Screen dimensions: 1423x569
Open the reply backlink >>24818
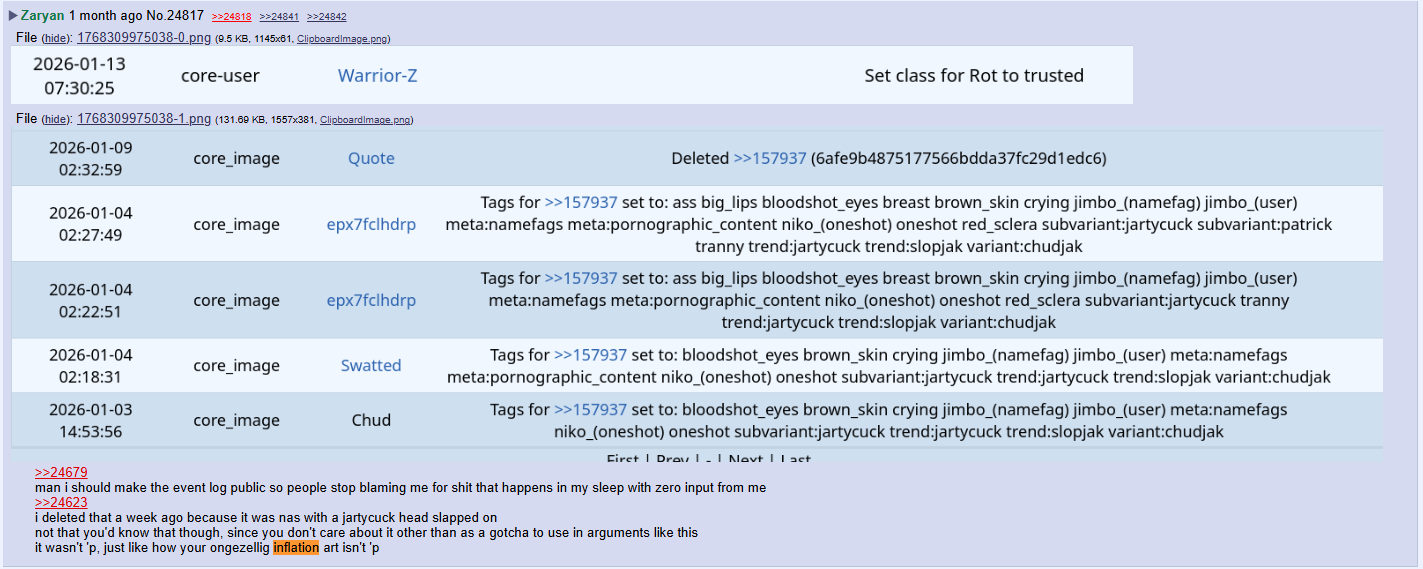231,17
